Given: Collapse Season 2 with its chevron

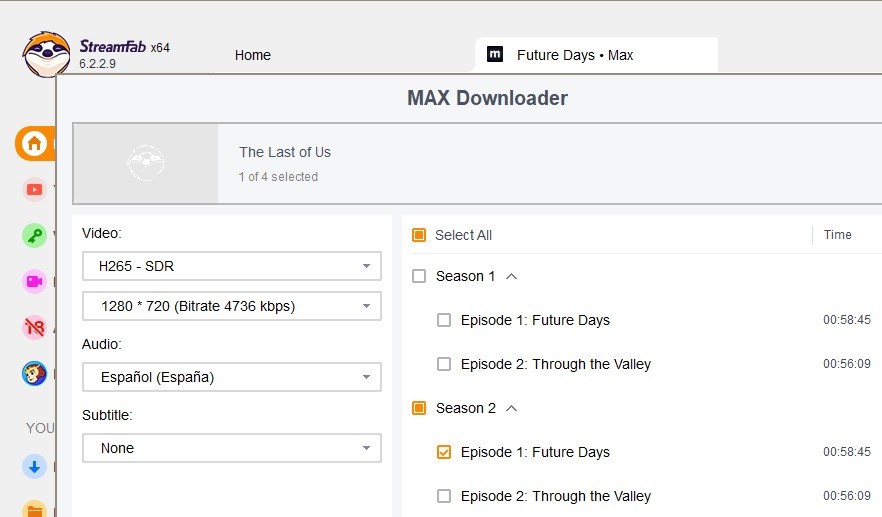Looking at the screenshot, I should coord(511,408).
